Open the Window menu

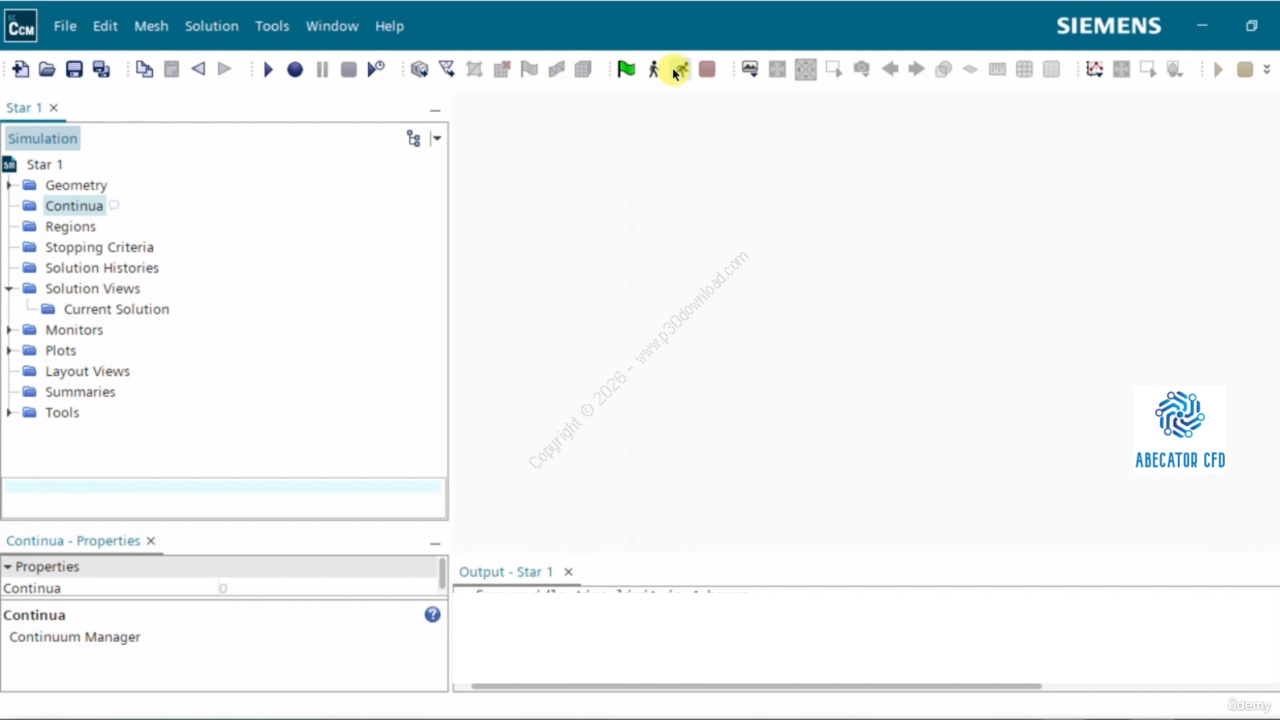pyautogui.click(x=332, y=26)
